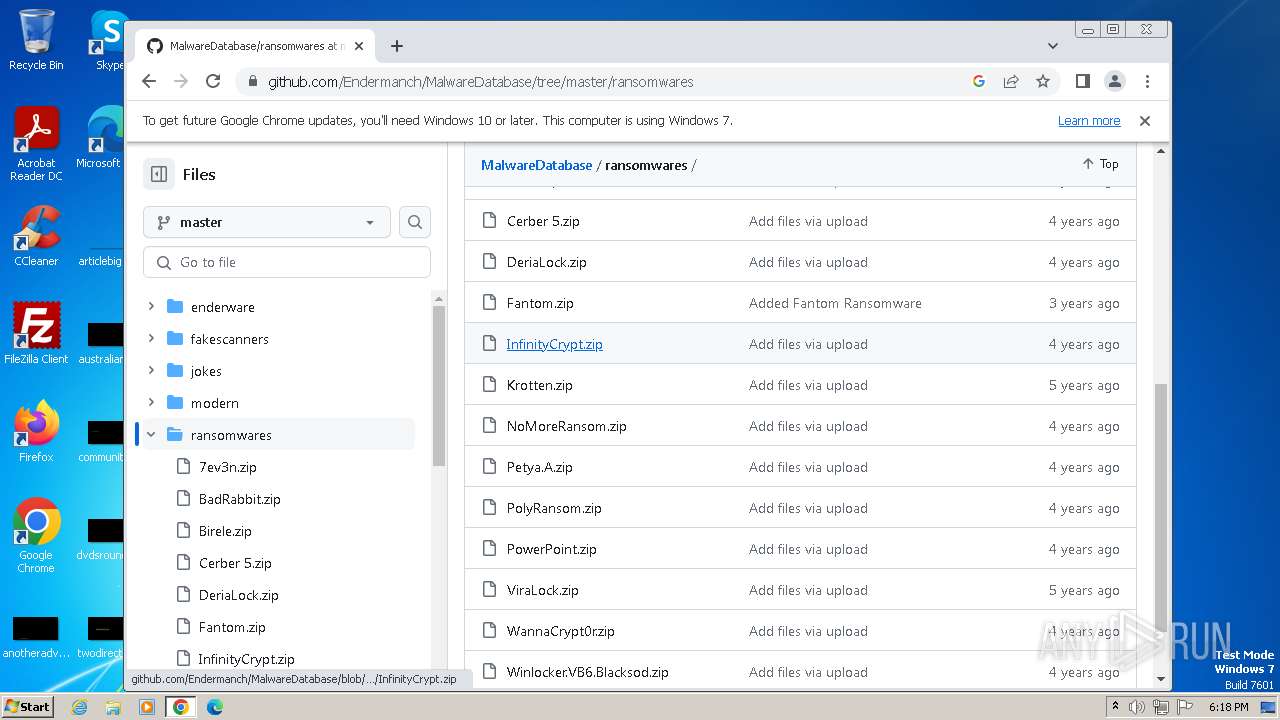Screen dimensions: 1280x720
Task: Open the Windows Start menu
Action: point(28,706)
